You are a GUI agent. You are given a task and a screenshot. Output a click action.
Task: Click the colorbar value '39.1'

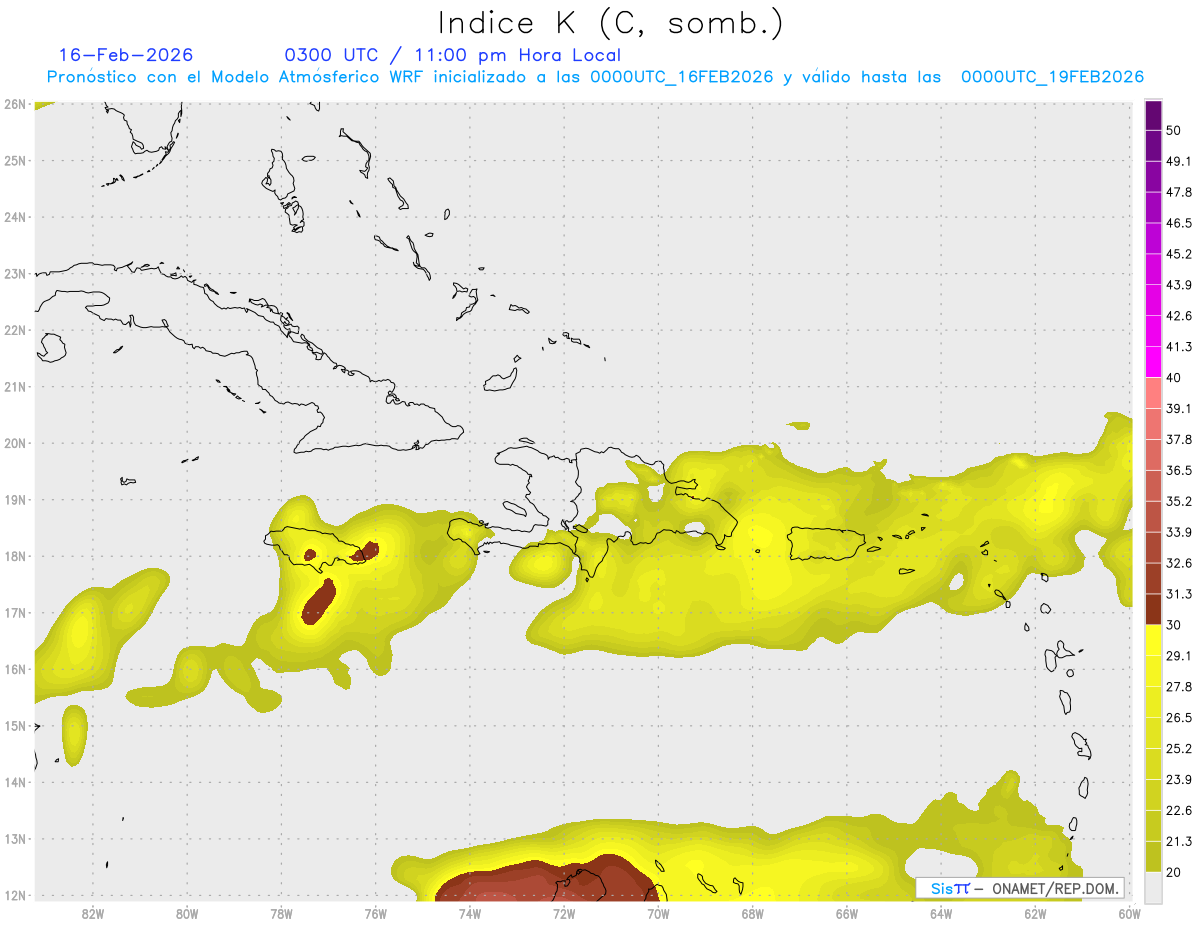pyautogui.click(x=1177, y=408)
